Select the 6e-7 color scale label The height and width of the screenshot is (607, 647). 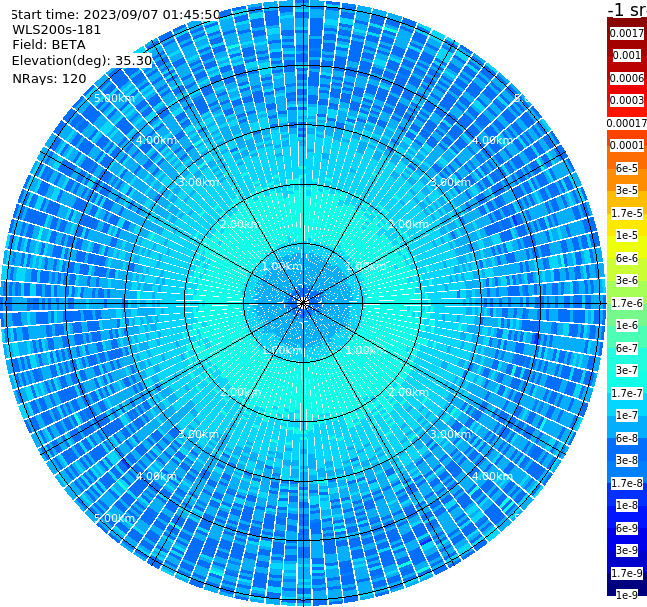[x=627, y=348]
